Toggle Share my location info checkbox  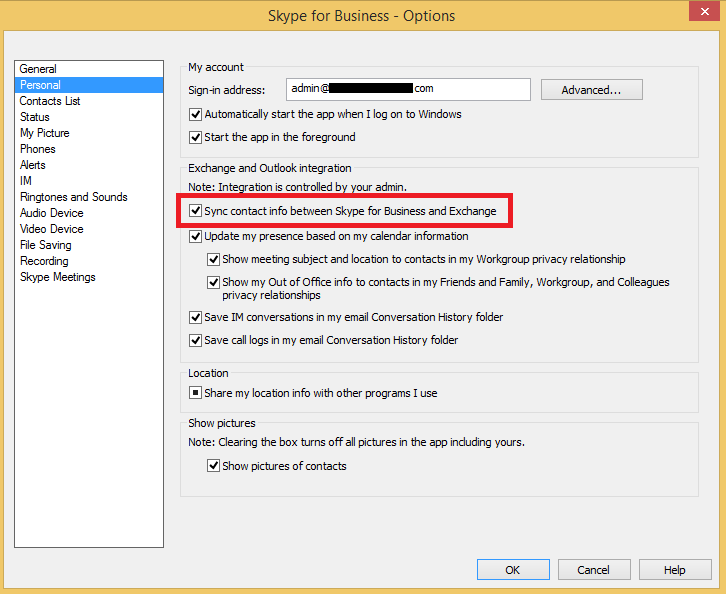(195, 393)
